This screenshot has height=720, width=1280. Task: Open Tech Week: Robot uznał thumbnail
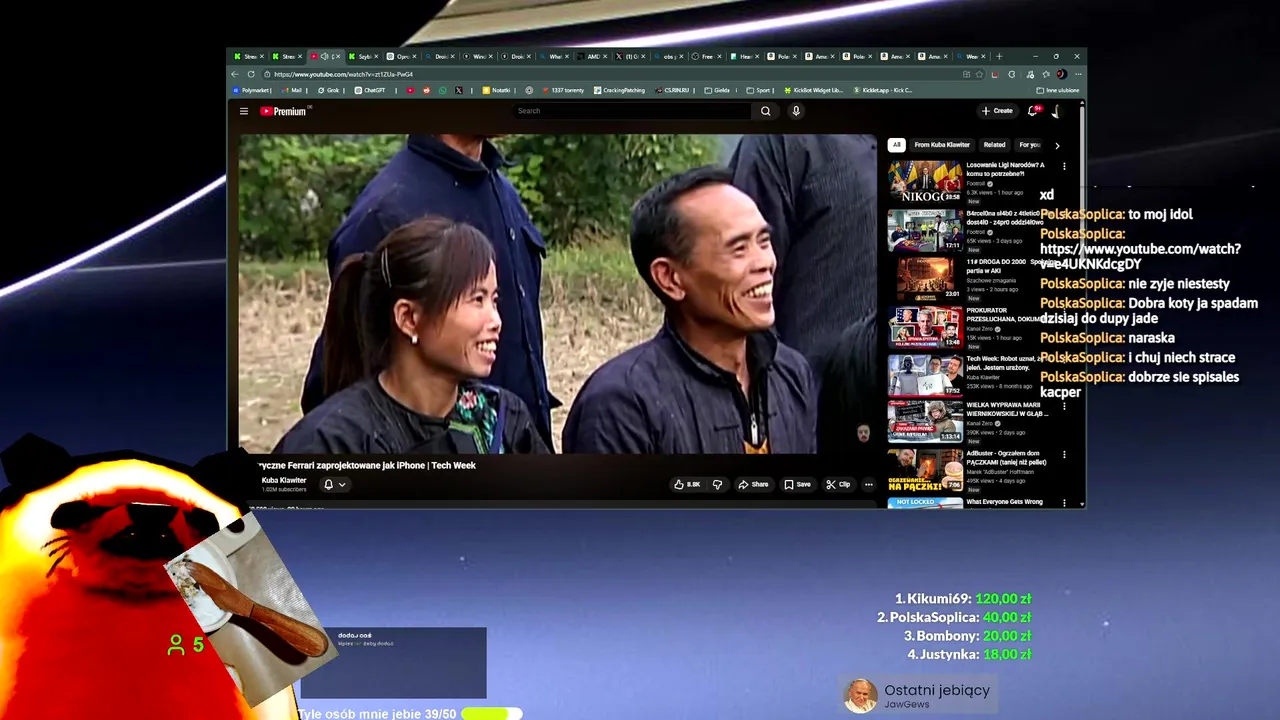click(925, 374)
